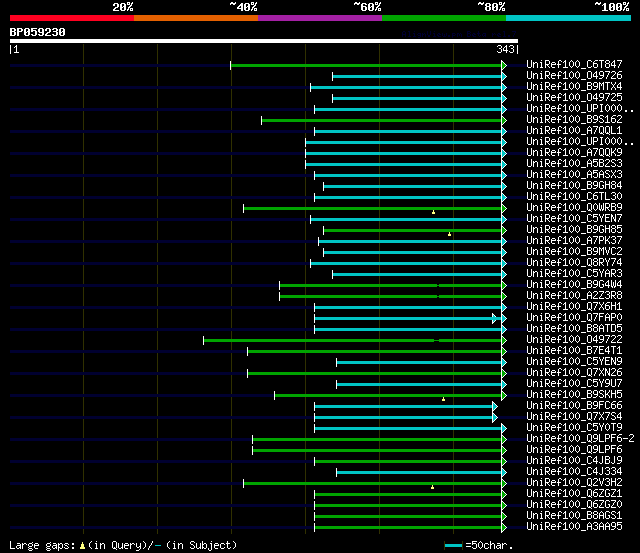Click the yellow query-gap marker in the B9SKH5 row
640x553 pixels.
(x=444, y=399)
